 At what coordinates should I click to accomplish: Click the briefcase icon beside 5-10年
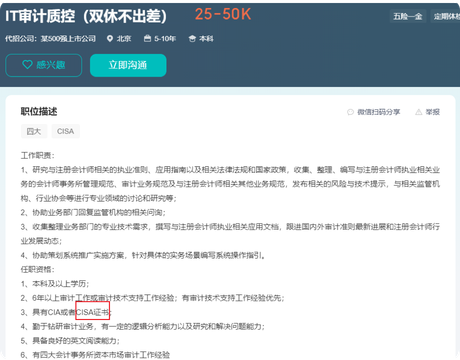tap(147, 38)
